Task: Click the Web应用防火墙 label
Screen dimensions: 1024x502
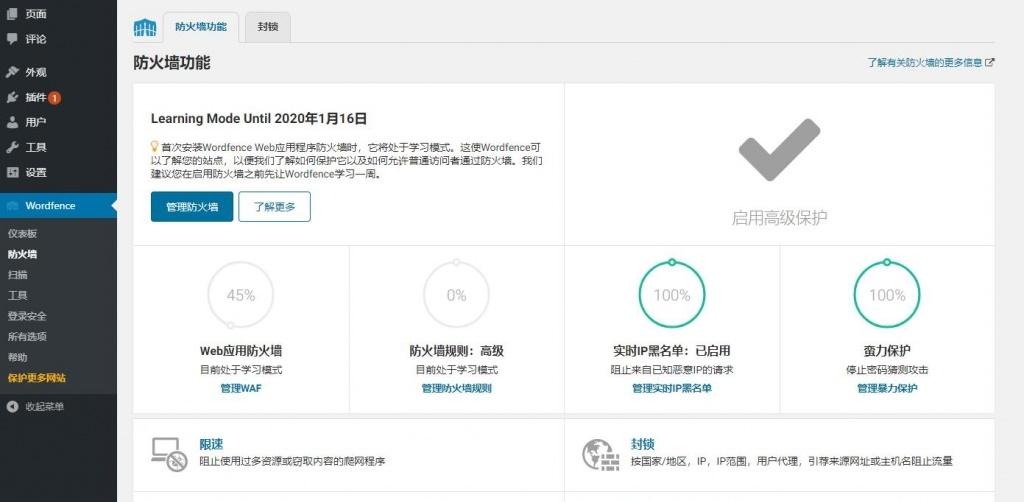Action: [241, 351]
